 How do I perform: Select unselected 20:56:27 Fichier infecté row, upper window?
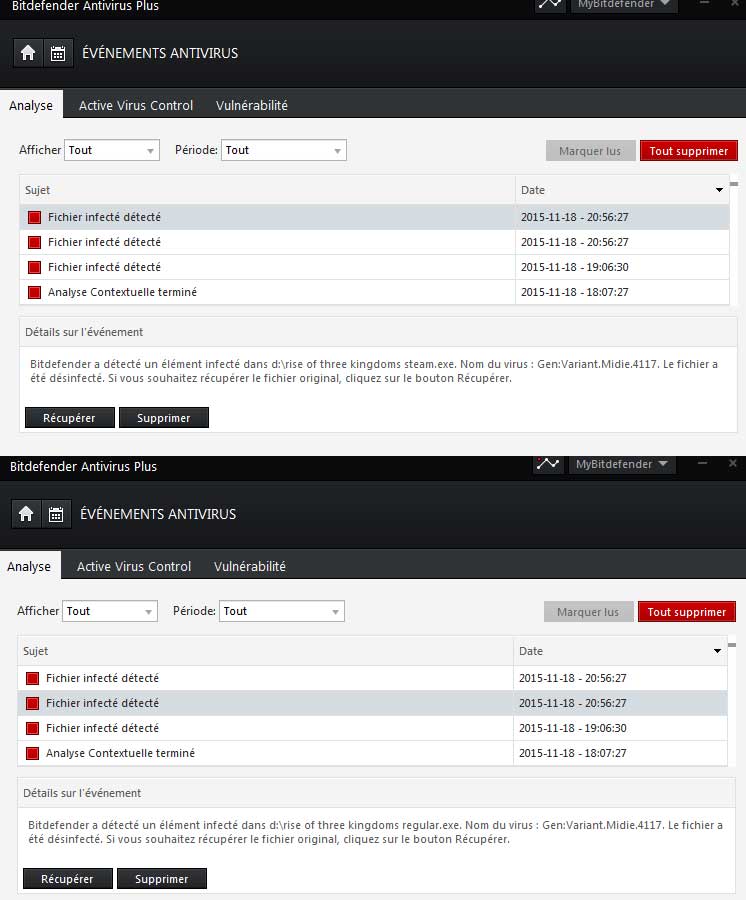click(374, 242)
